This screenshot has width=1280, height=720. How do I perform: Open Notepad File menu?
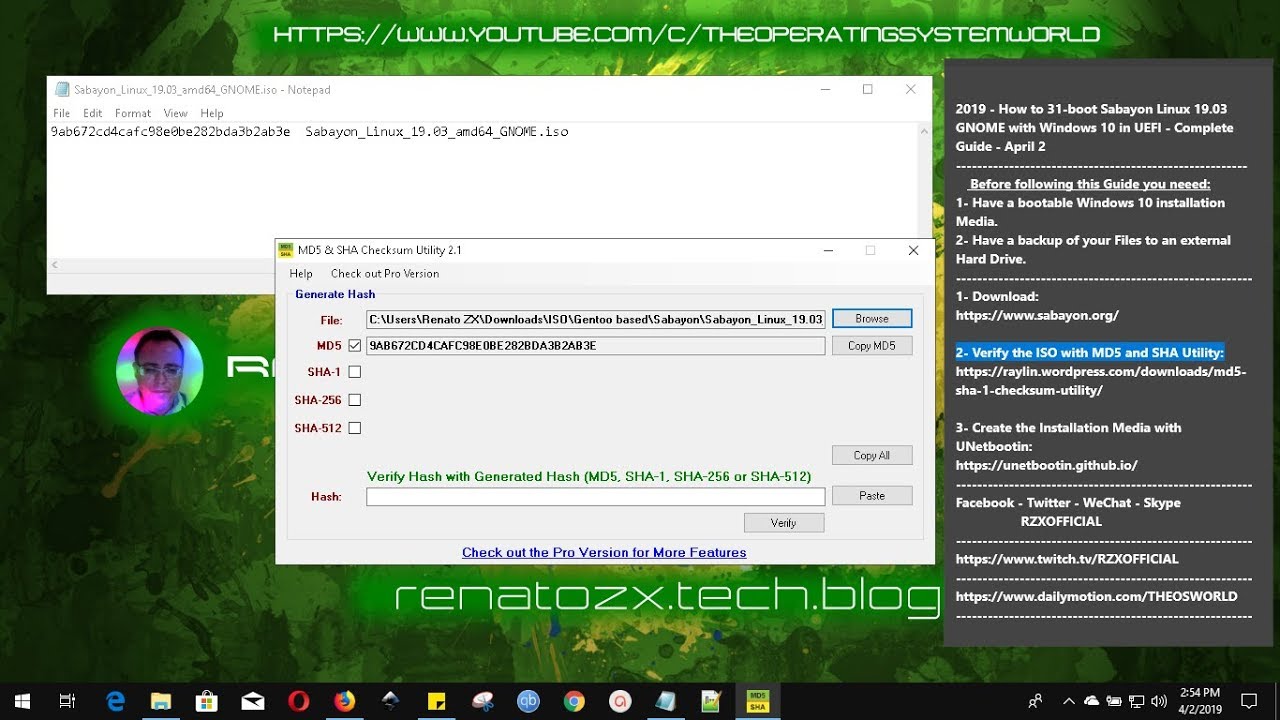point(62,113)
